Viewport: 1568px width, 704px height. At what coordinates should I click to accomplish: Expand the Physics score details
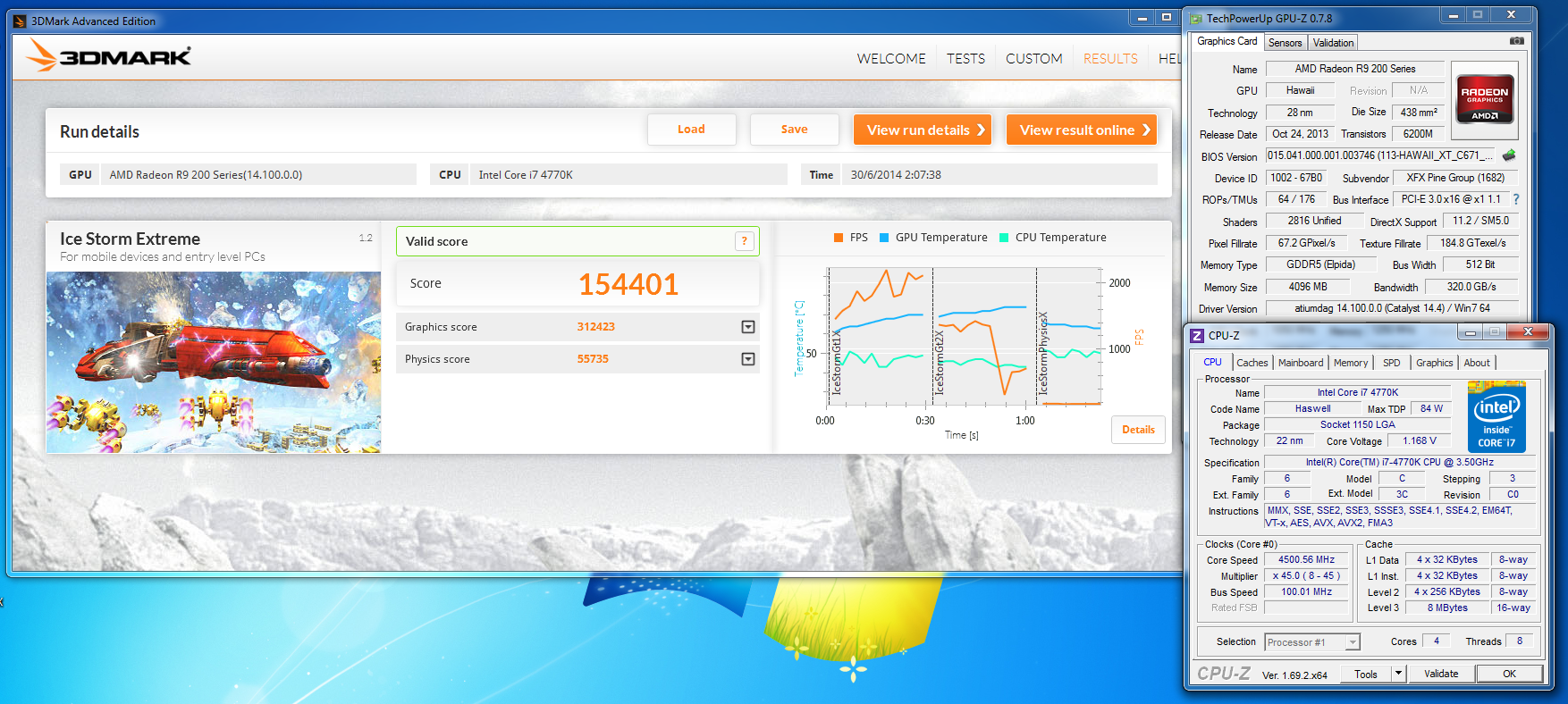(748, 359)
